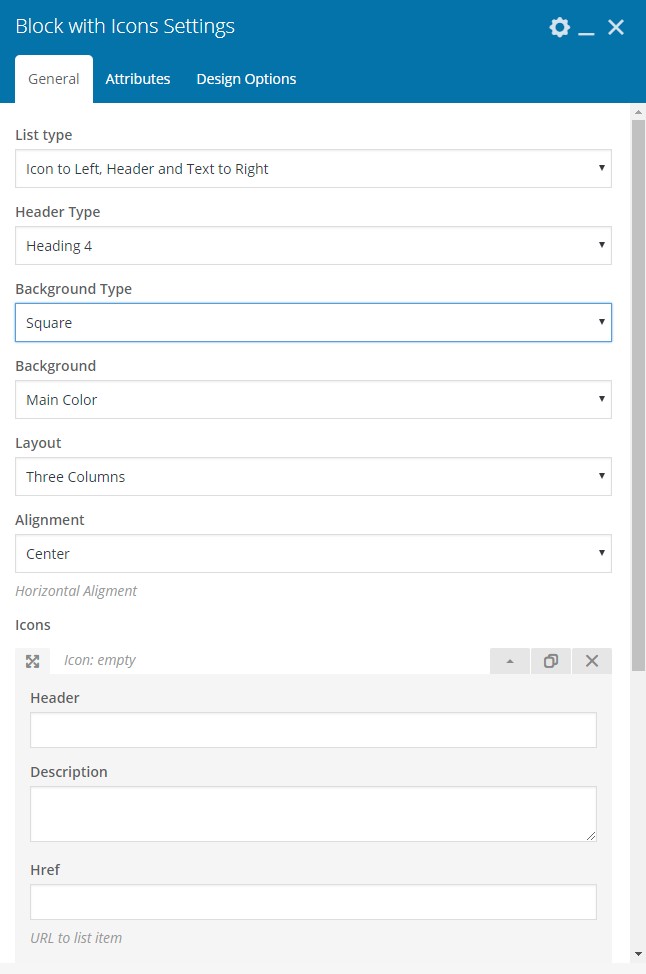Close the Block with Icons Settings panel
Image resolution: width=646 pixels, height=974 pixels.
click(616, 27)
